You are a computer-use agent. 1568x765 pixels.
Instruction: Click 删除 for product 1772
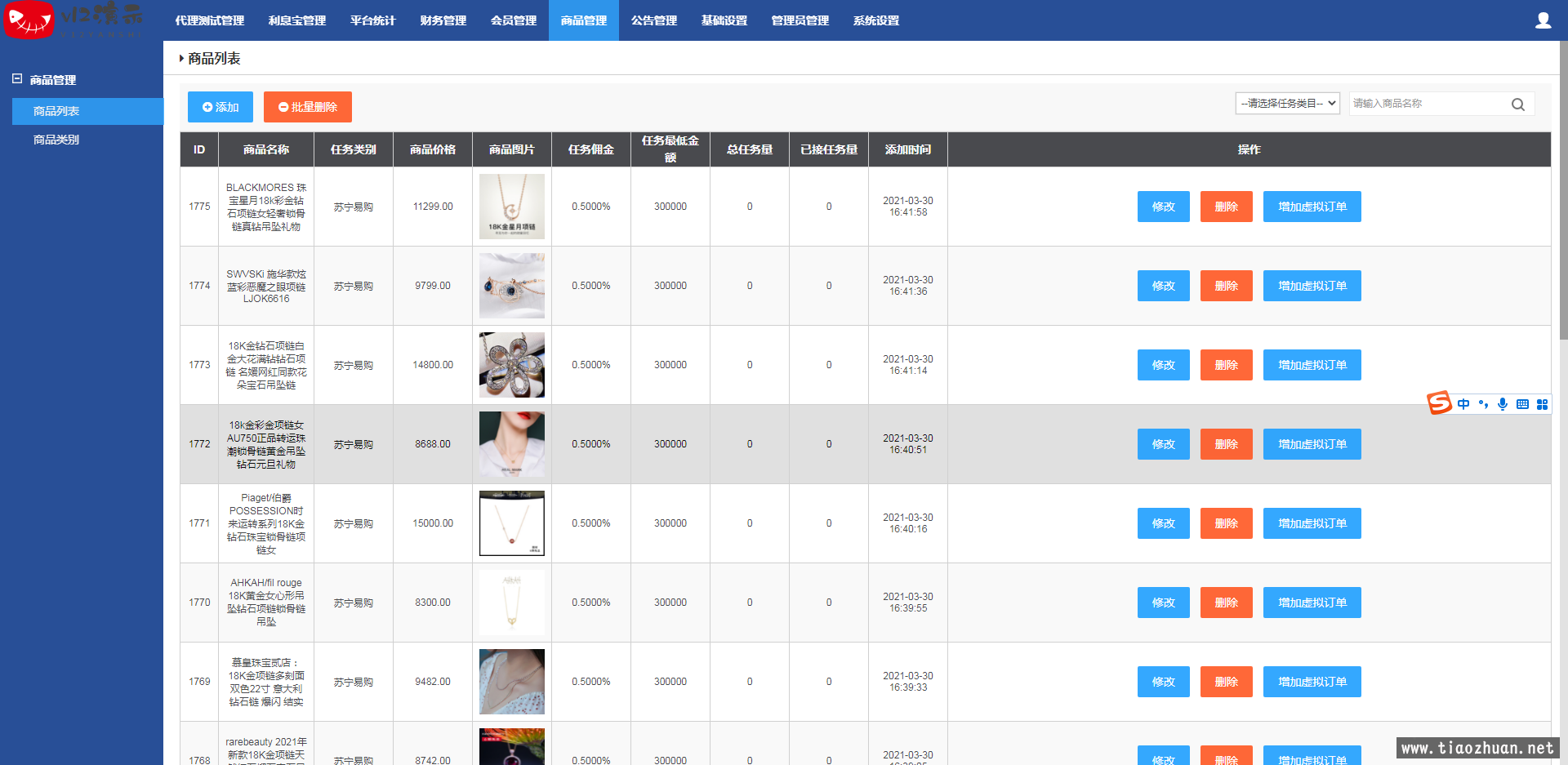(1227, 444)
